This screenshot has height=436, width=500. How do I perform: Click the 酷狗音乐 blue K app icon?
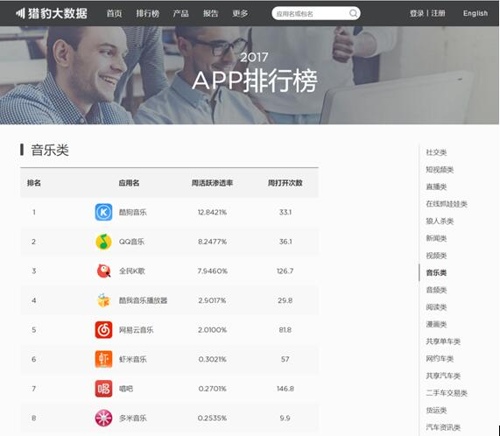click(x=104, y=212)
